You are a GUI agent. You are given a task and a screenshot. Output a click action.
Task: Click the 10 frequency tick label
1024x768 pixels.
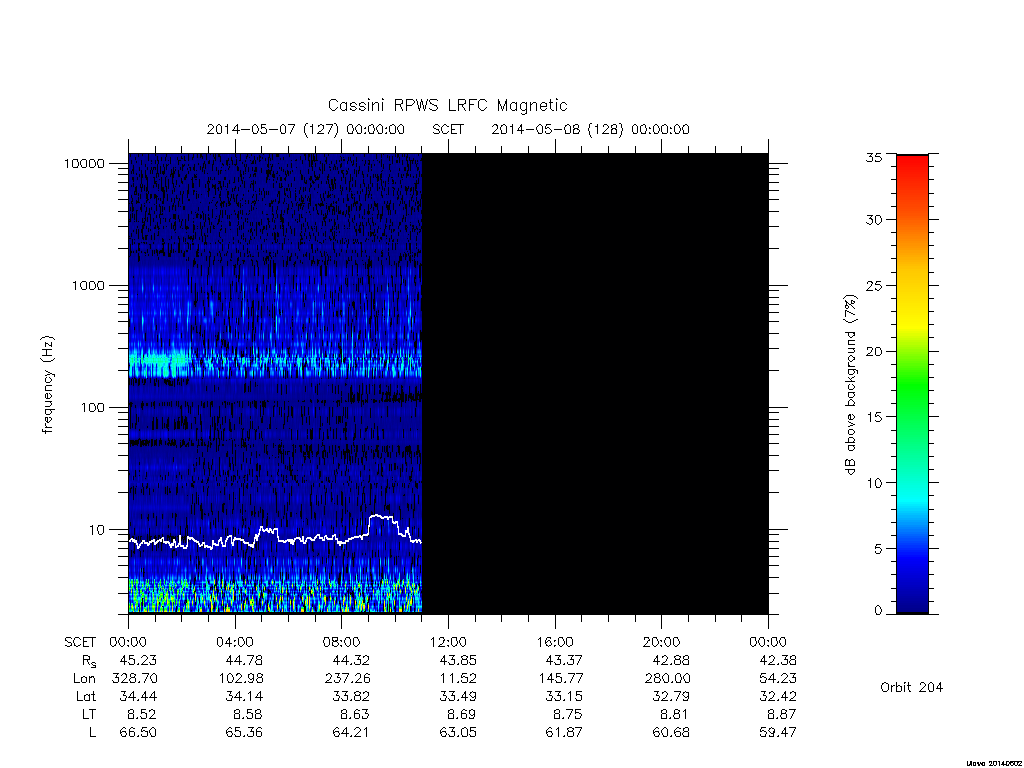96,530
